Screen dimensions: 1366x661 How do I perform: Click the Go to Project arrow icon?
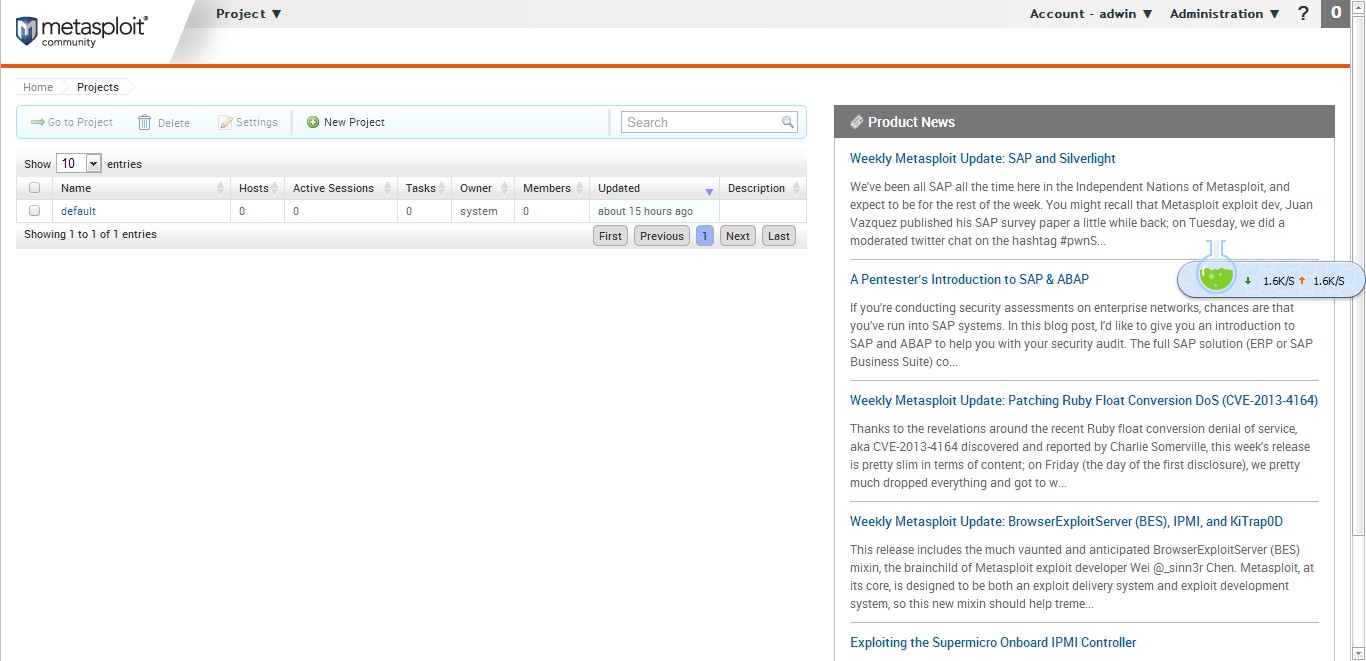(x=38, y=122)
